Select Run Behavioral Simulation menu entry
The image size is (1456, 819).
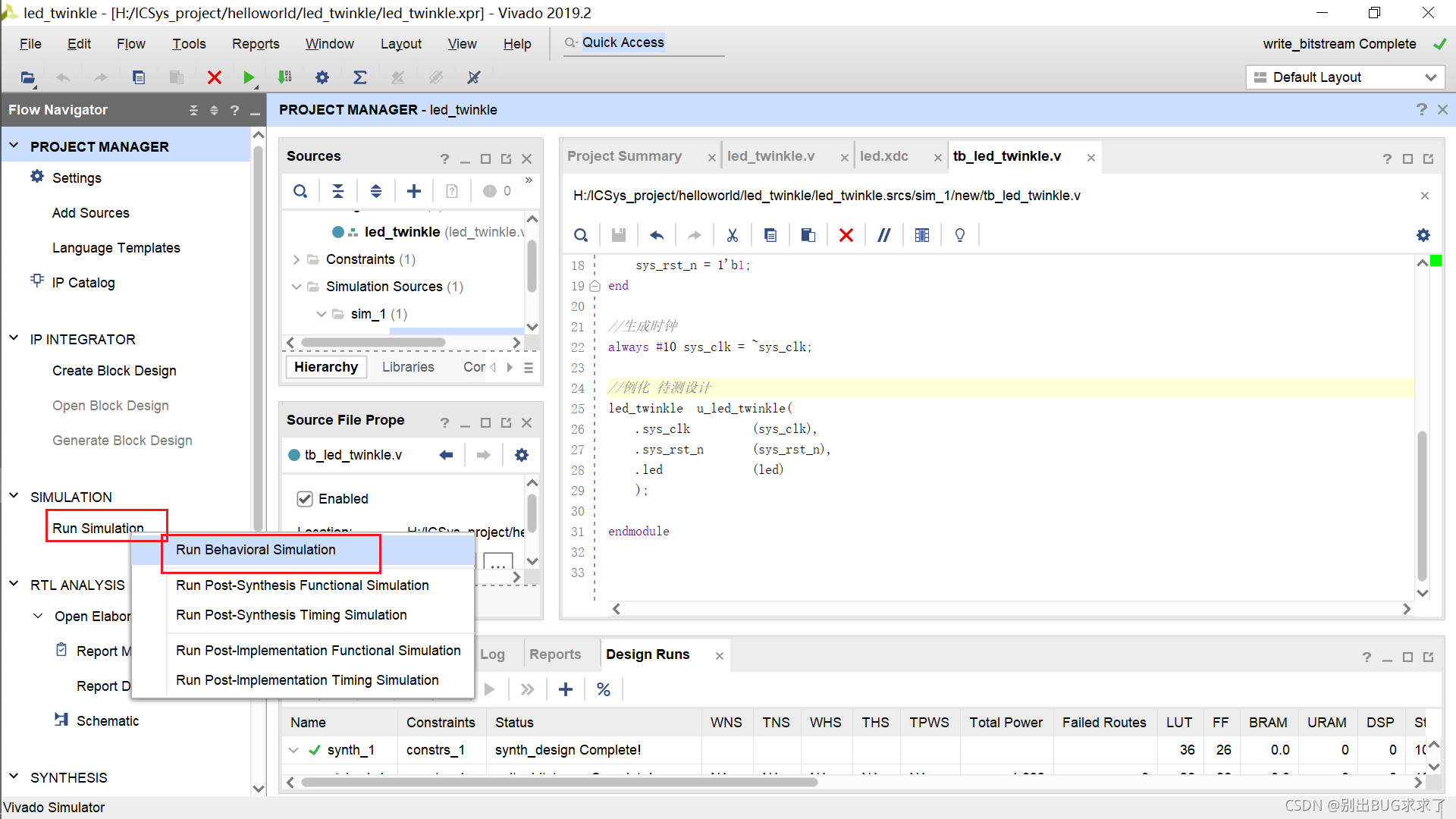click(x=256, y=550)
